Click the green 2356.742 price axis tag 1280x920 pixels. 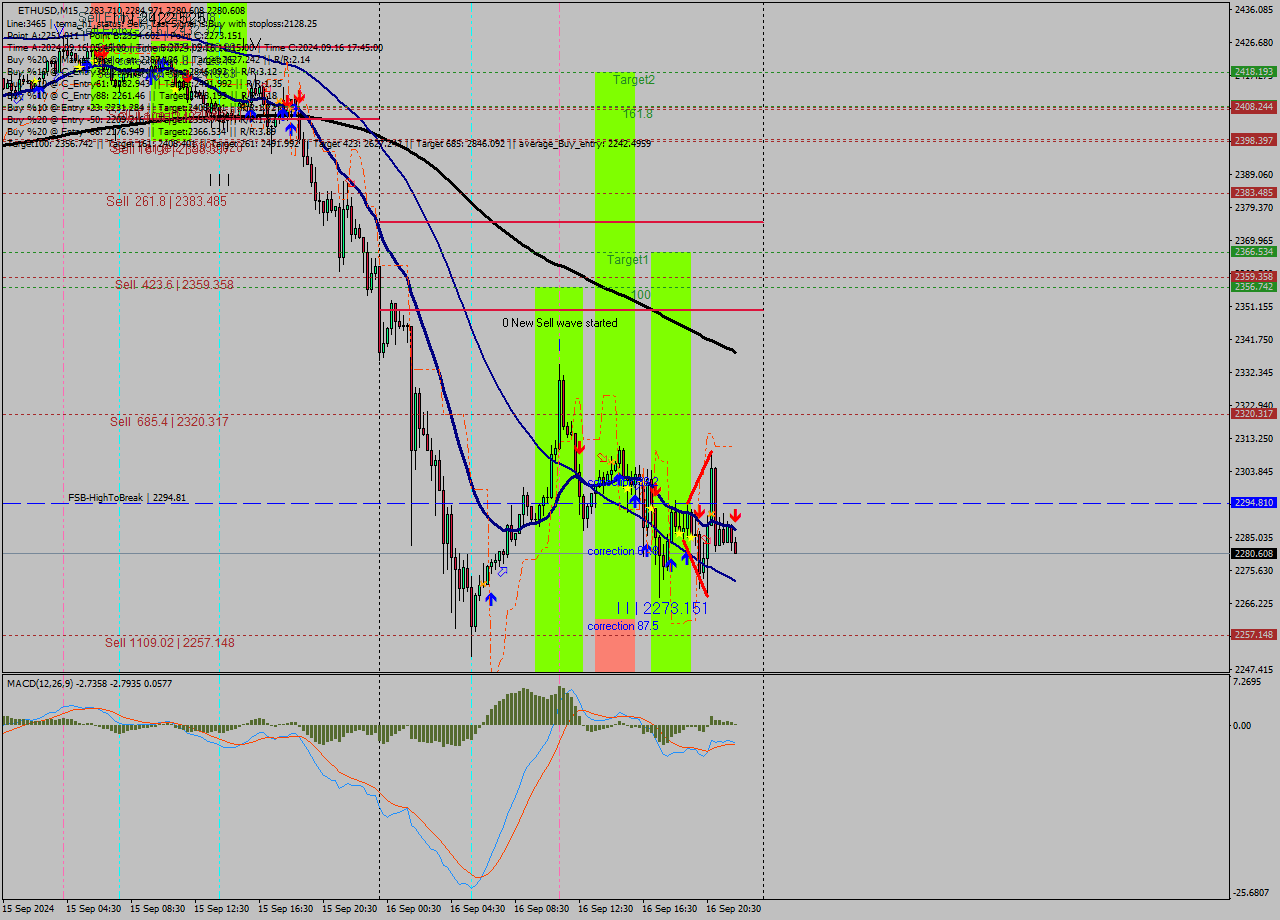(1254, 287)
